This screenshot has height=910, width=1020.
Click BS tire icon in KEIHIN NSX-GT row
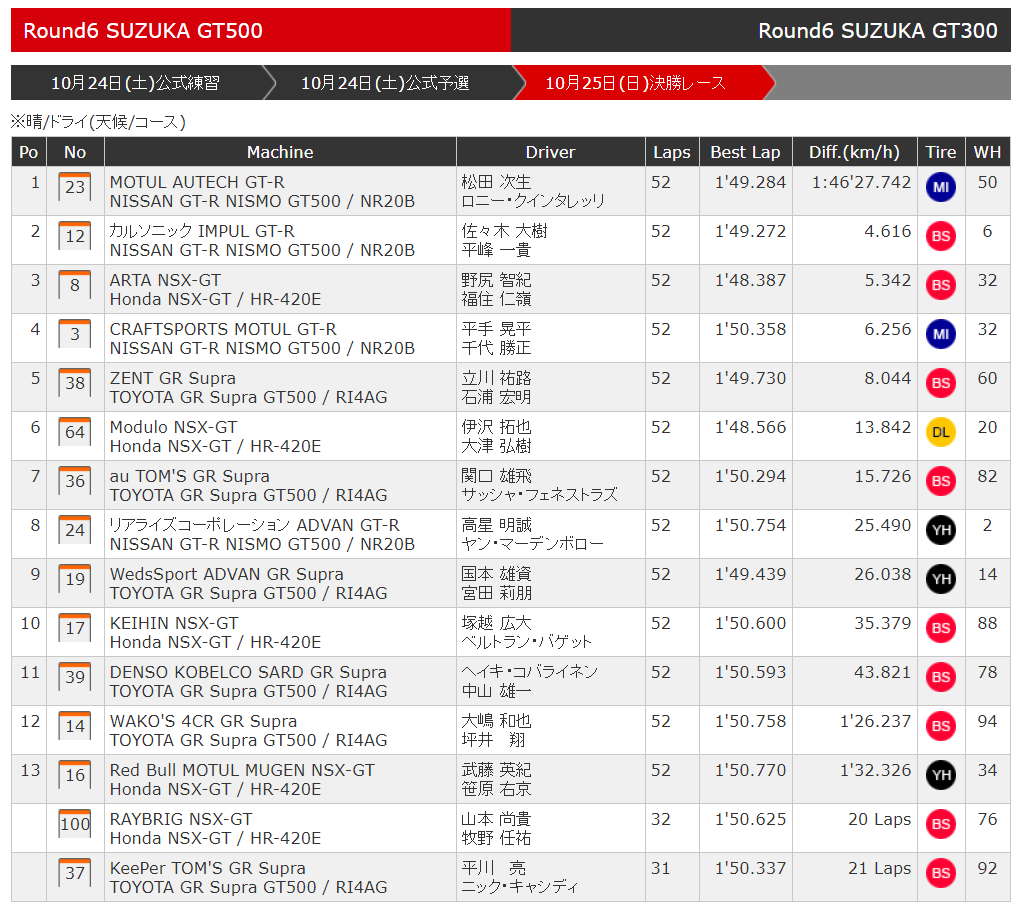(x=941, y=628)
